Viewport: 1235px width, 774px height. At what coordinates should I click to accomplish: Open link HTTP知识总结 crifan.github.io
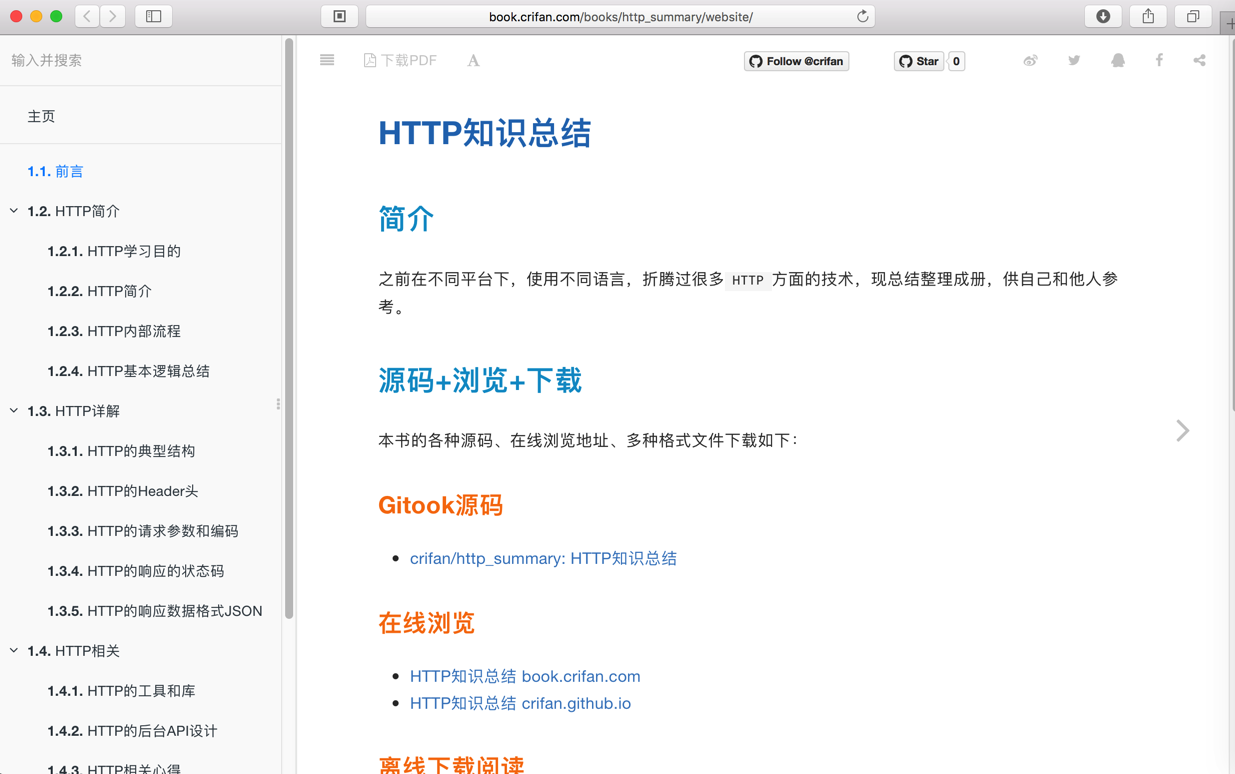click(x=520, y=703)
